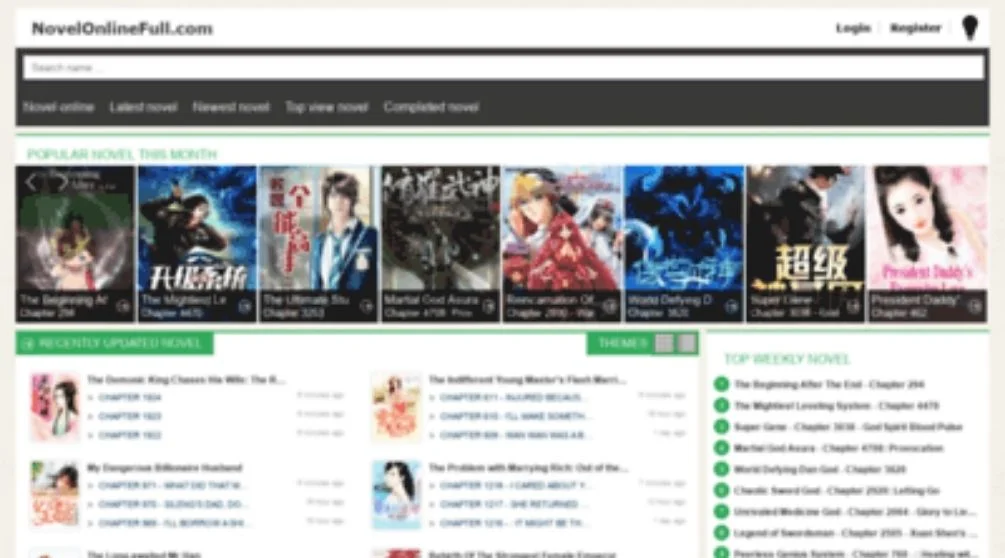Open Chapter 611 of Indifferent Young Master
The image size is (1005, 558).
click(x=511, y=397)
